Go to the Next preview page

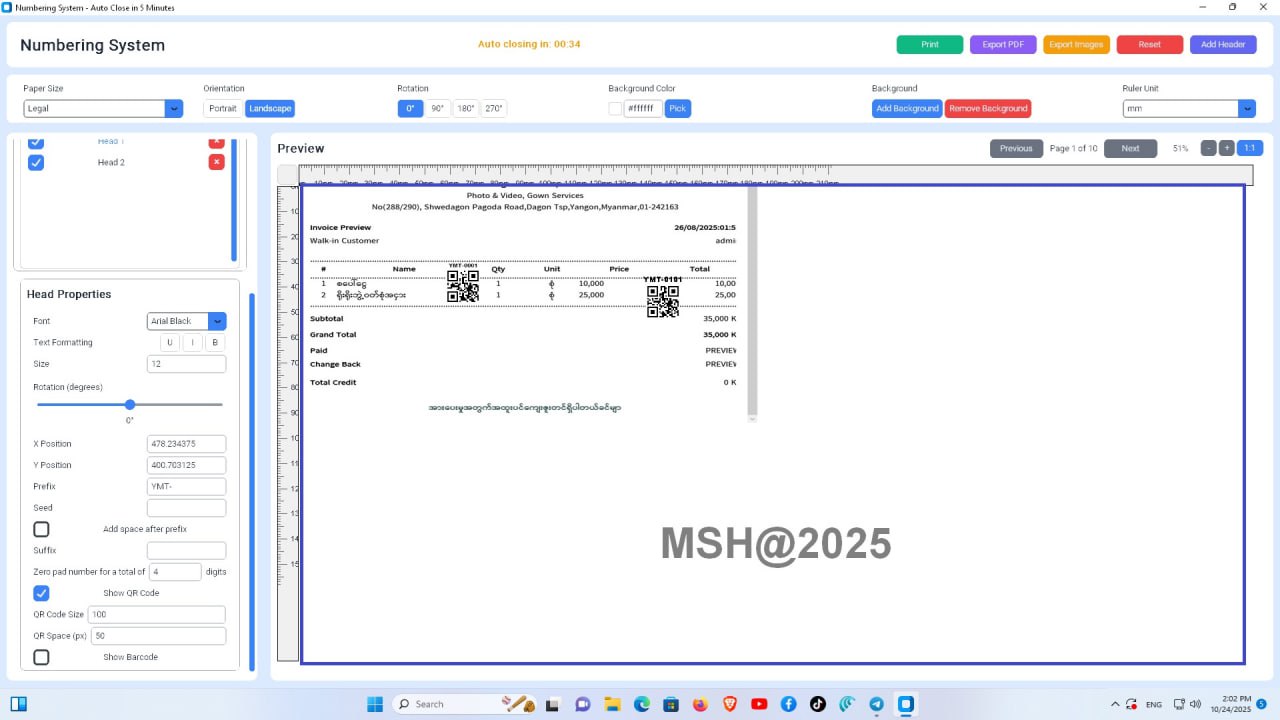click(x=1130, y=148)
